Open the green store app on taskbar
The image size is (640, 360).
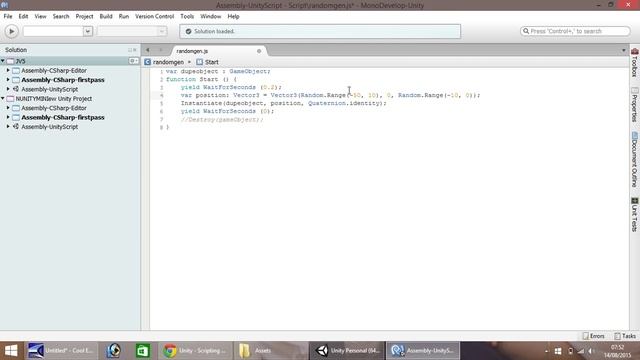click(x=142, y=351)
